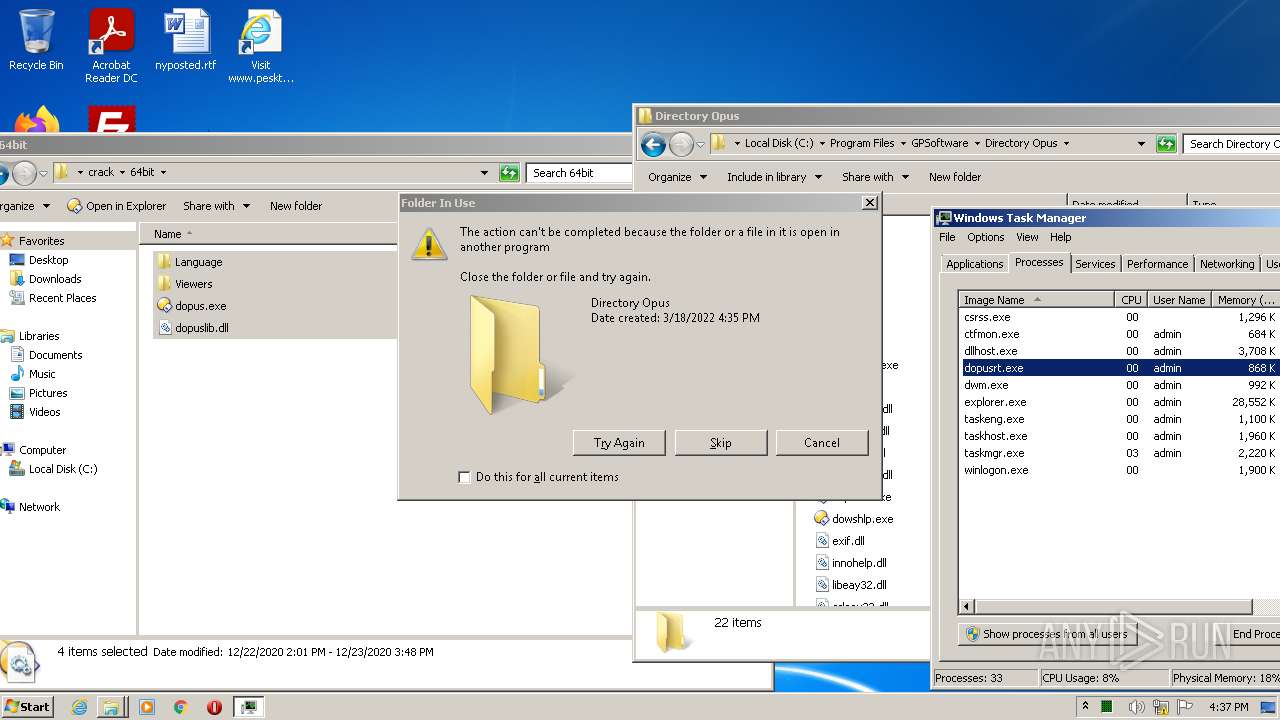Open Music library
This screenshot has width=1280, height=720.
42,374
